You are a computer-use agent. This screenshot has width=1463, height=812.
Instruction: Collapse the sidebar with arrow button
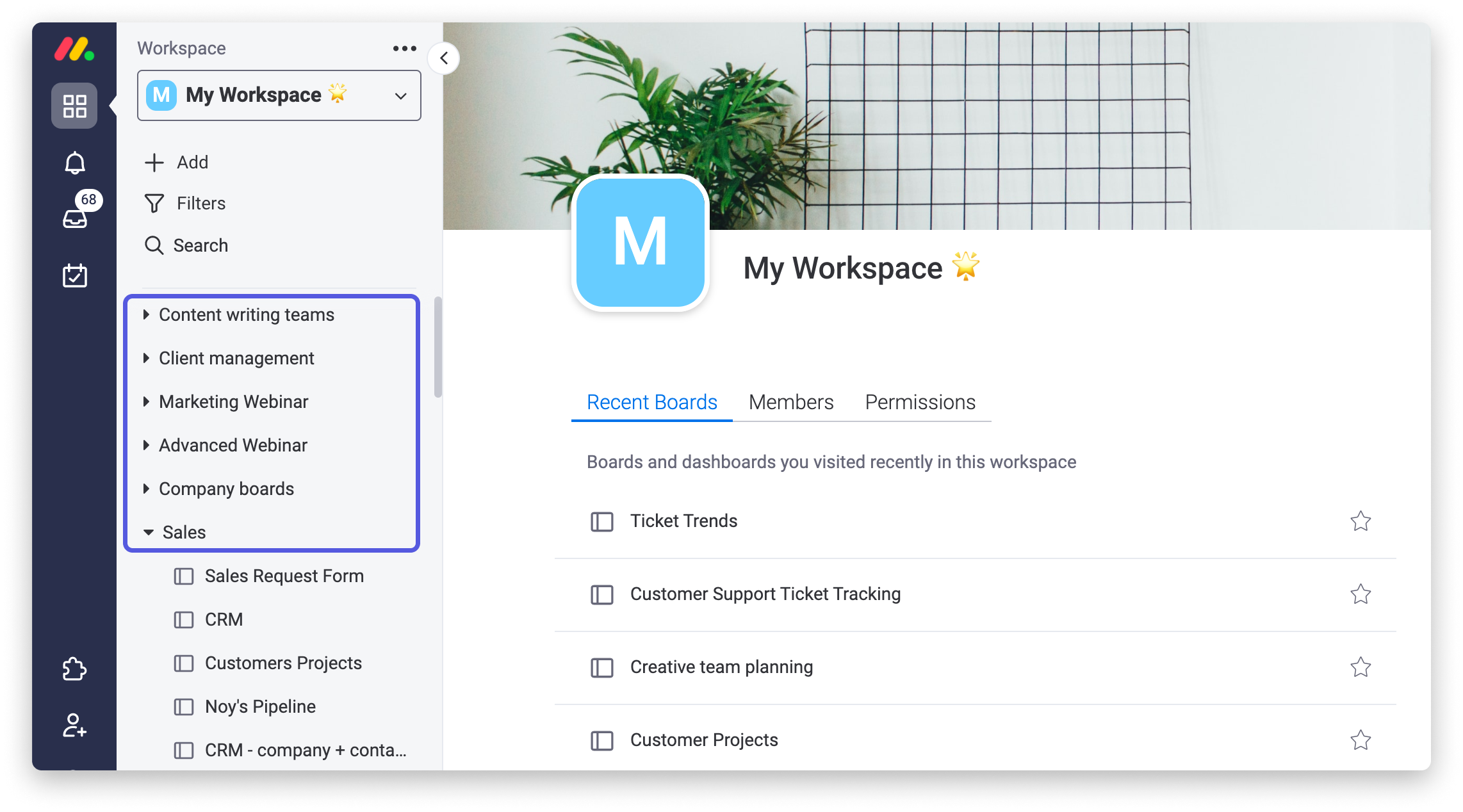444,58
